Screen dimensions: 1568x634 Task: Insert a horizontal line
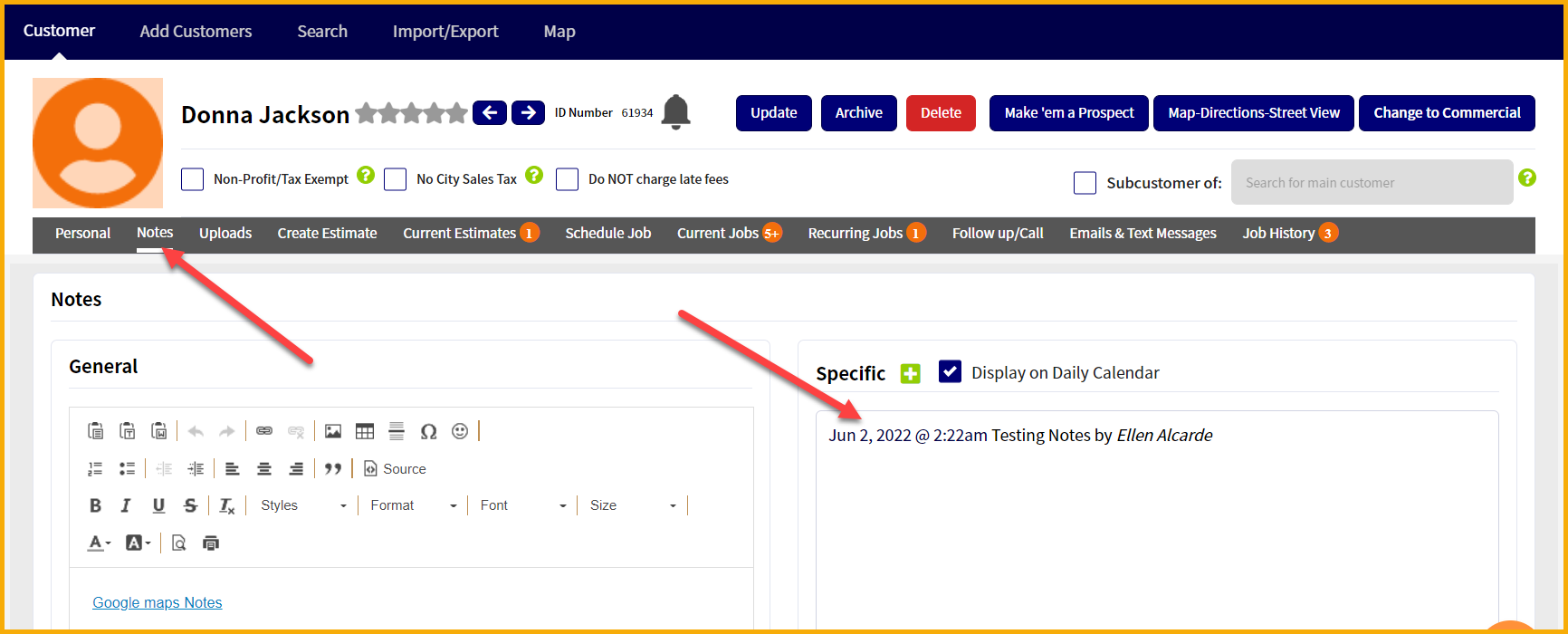(397, 431)
